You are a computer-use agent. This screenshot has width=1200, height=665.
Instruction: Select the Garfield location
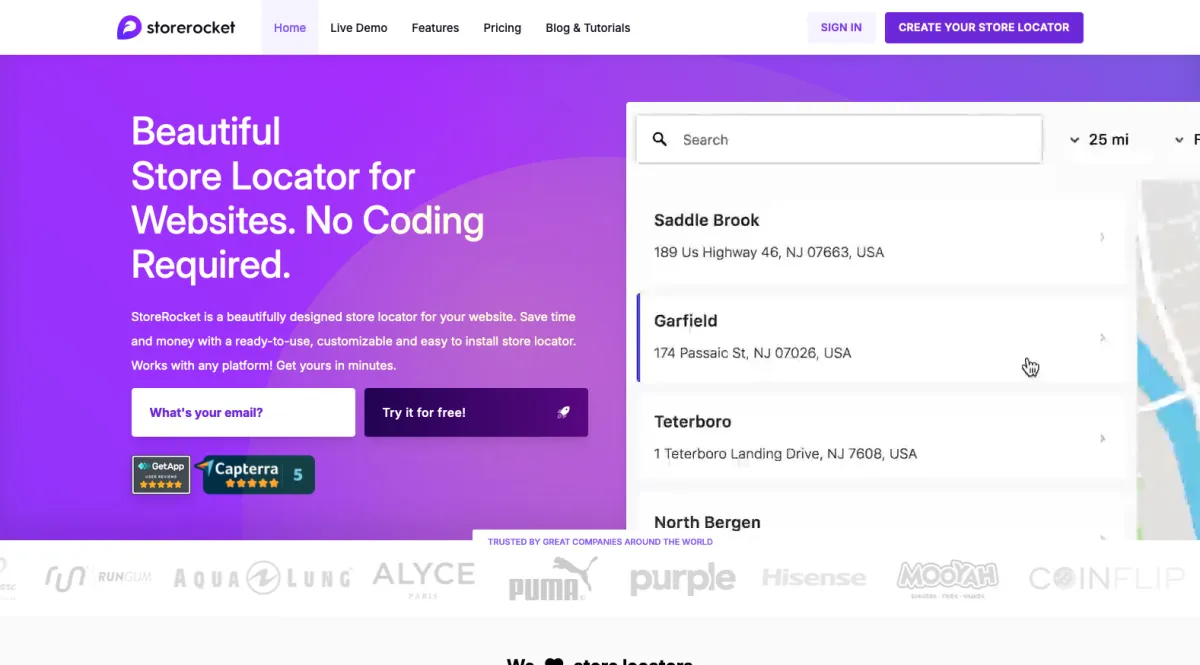tap(881, 337)
